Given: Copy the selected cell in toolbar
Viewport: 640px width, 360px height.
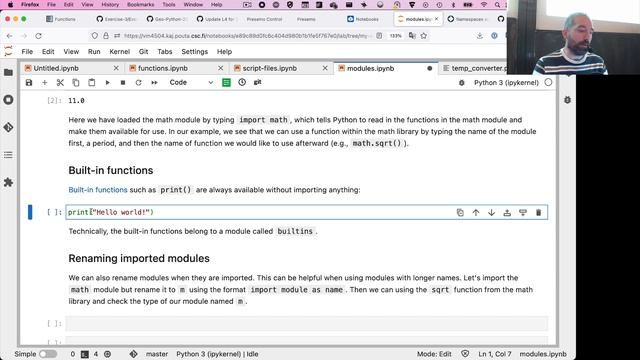Looking at the screenshot, I should (76, 82).
